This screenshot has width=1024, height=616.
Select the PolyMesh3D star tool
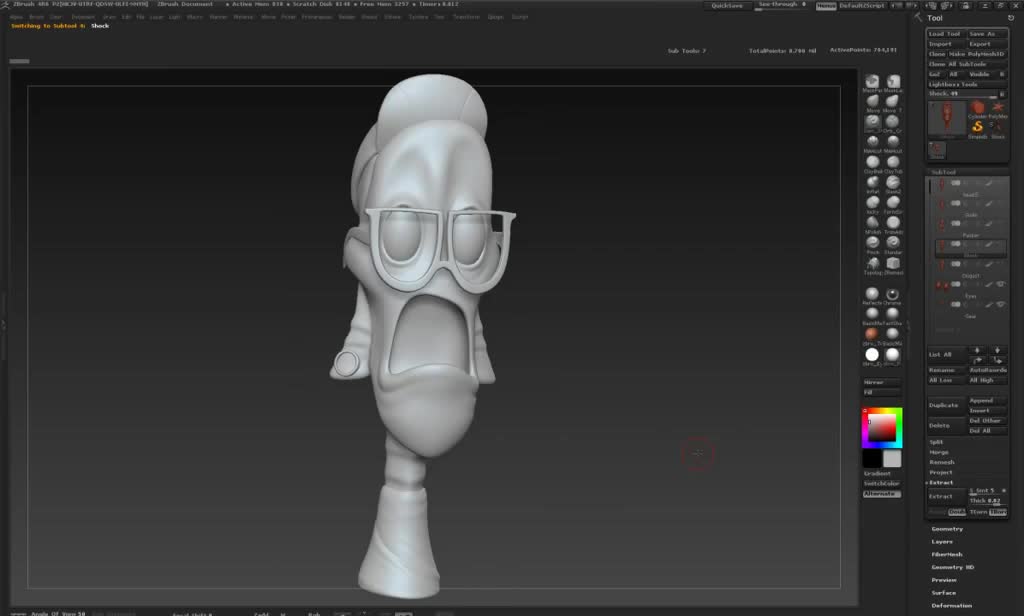click(x=998, y=108)
